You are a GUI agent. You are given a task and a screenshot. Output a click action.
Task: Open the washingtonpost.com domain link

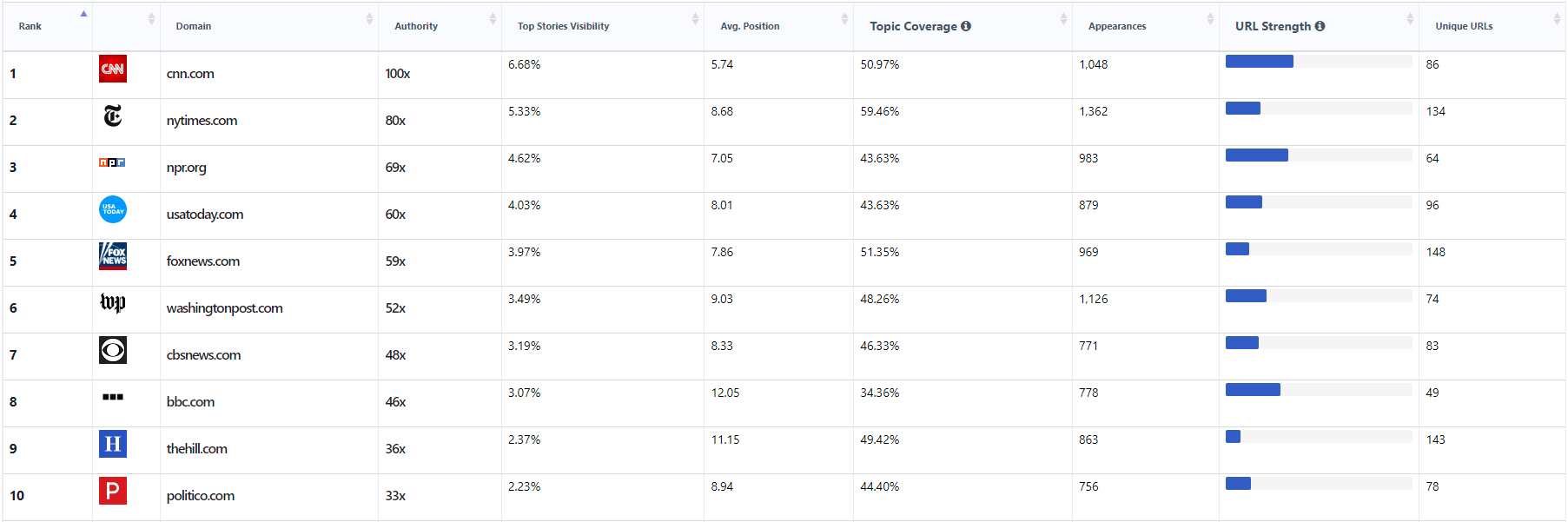tap(224, 308)
